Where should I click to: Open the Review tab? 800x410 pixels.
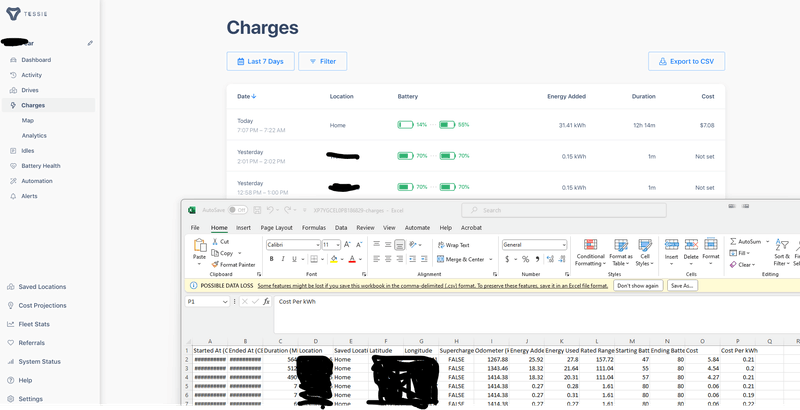pos(365,228)
